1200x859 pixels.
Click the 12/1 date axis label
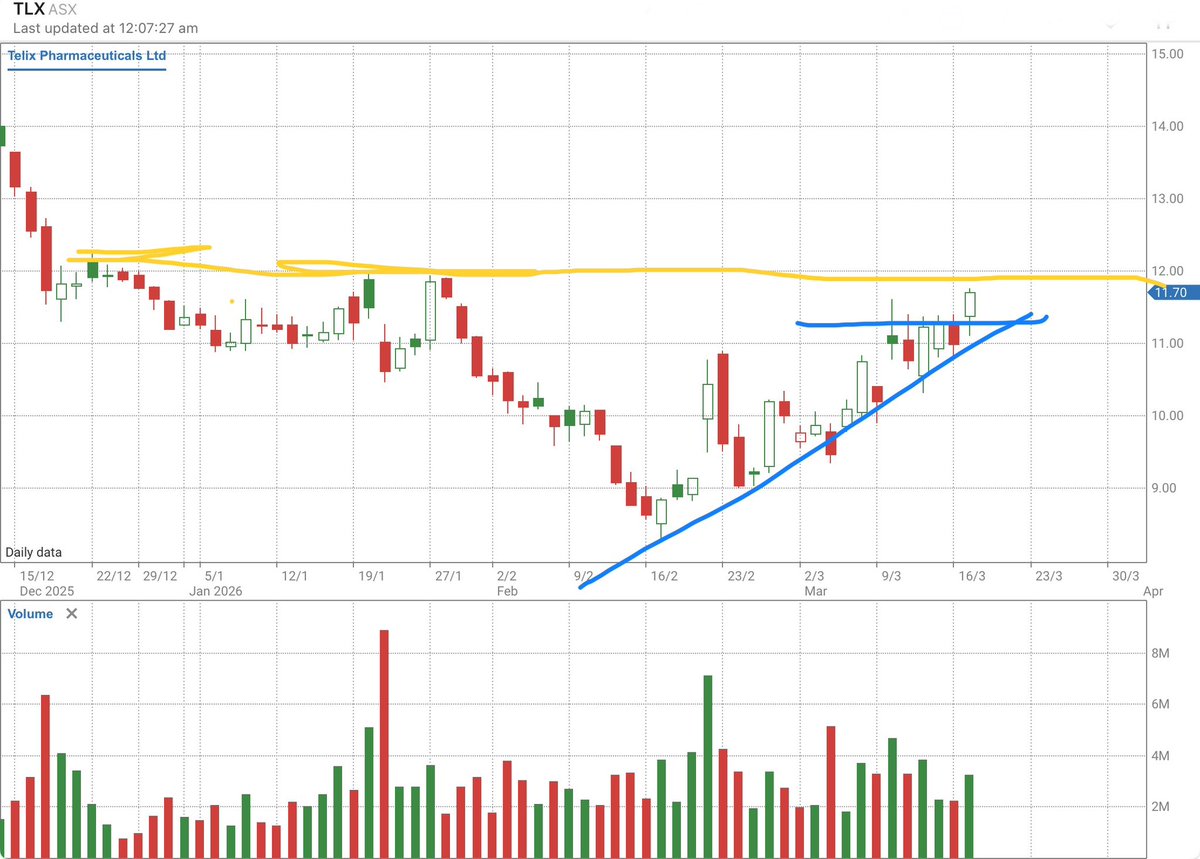pos(294,576)
